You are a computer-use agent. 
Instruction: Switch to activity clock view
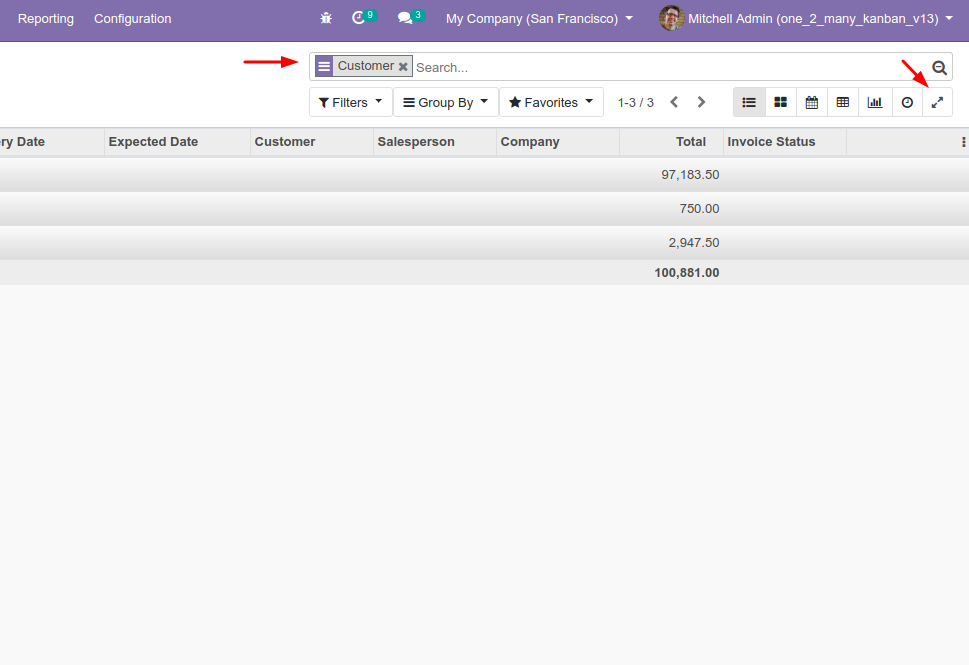coord(907,102)
